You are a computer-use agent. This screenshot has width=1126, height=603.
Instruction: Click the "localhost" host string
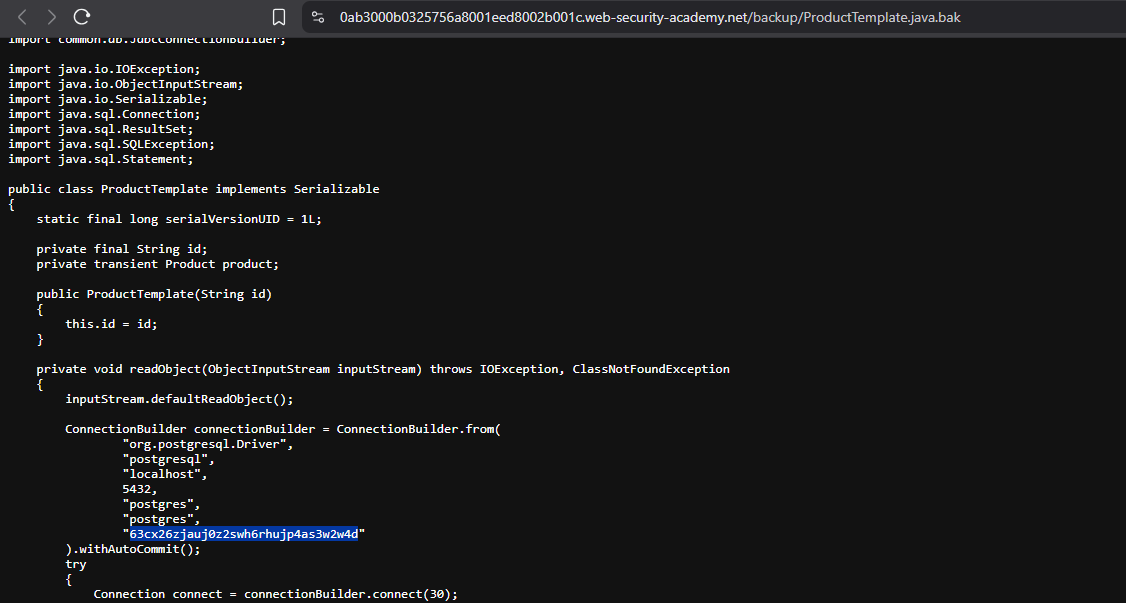point(164,474)
